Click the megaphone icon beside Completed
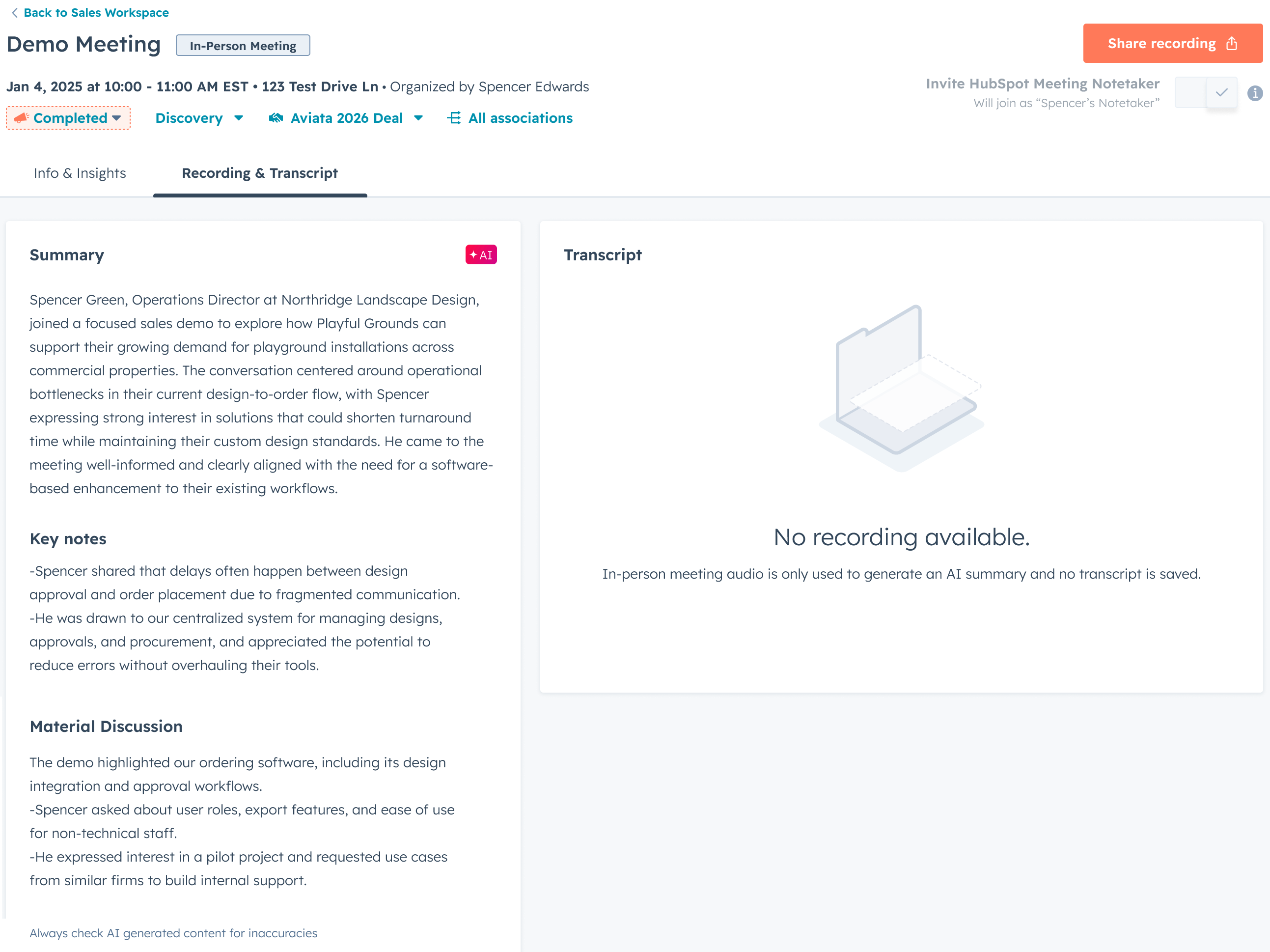 [x=21, y=118]
